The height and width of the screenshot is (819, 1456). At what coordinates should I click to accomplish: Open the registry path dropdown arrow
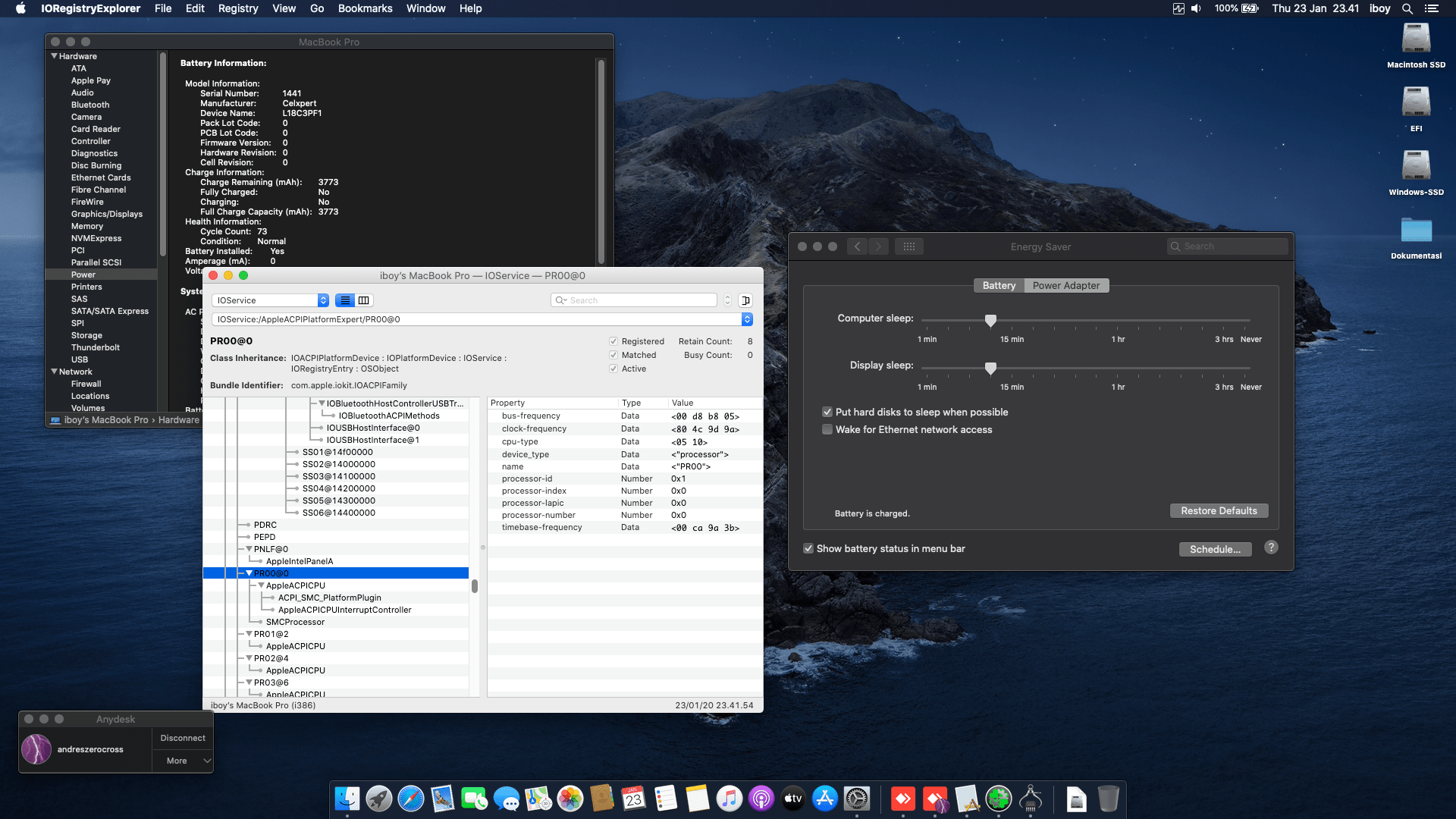(x=747, y=319)
